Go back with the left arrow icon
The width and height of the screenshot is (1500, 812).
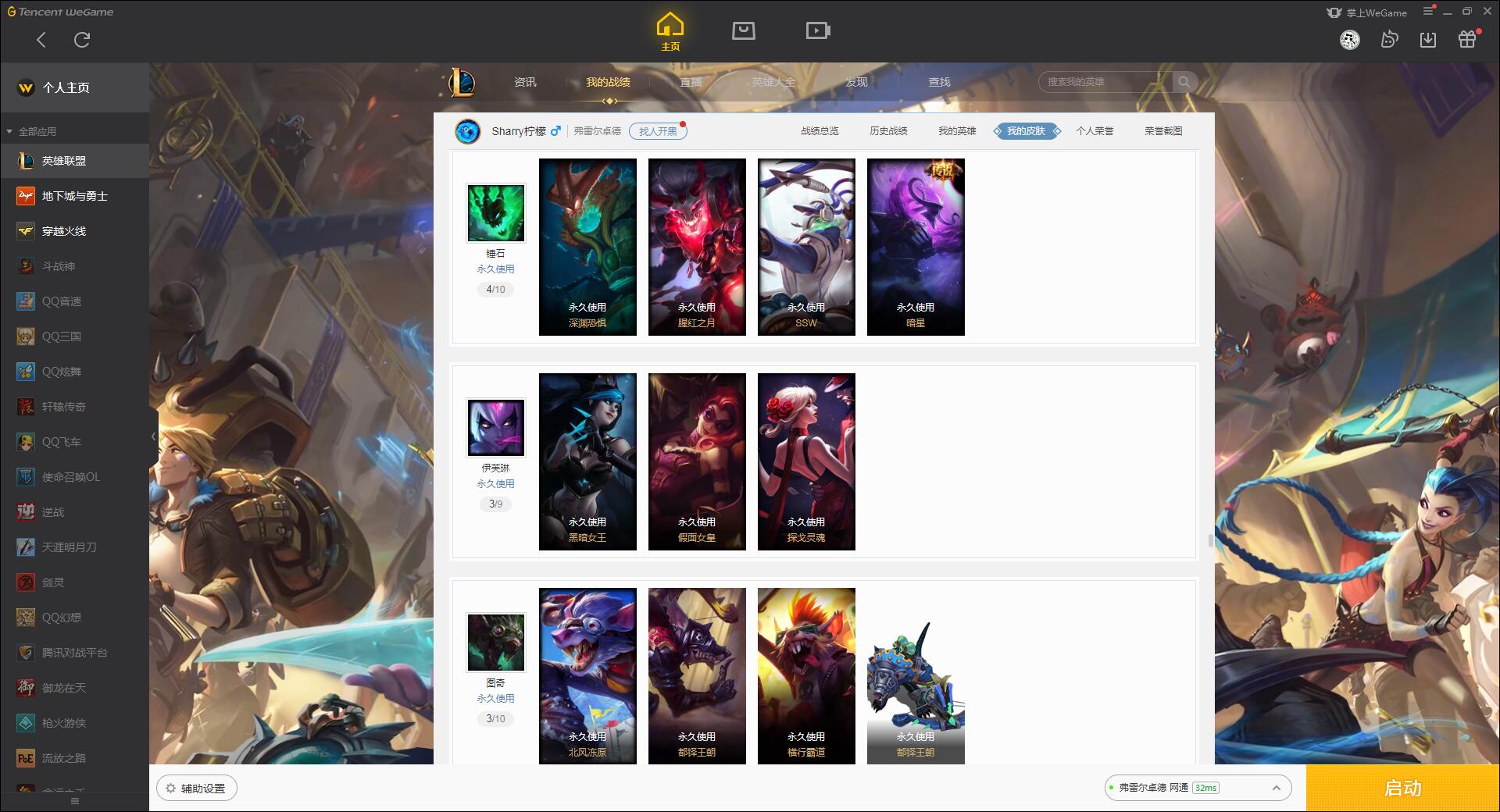tap(41, 40)
